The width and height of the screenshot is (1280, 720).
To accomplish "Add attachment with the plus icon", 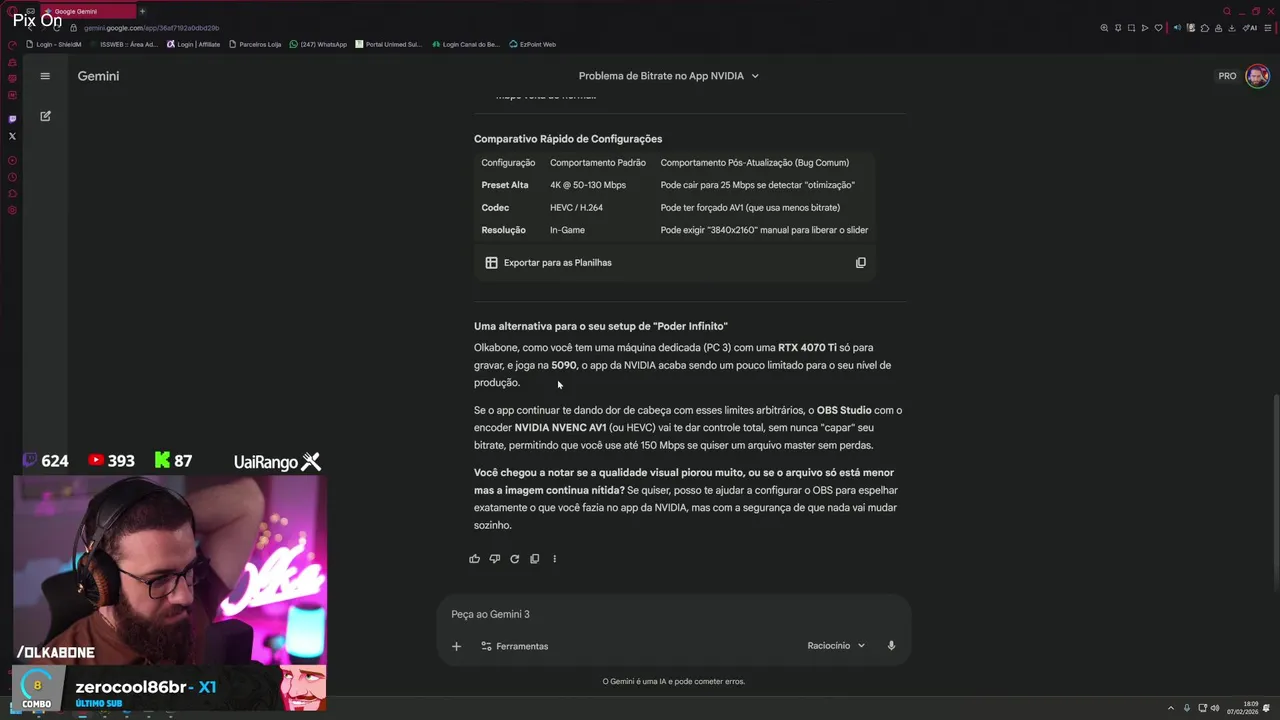I will click(456, 646).
